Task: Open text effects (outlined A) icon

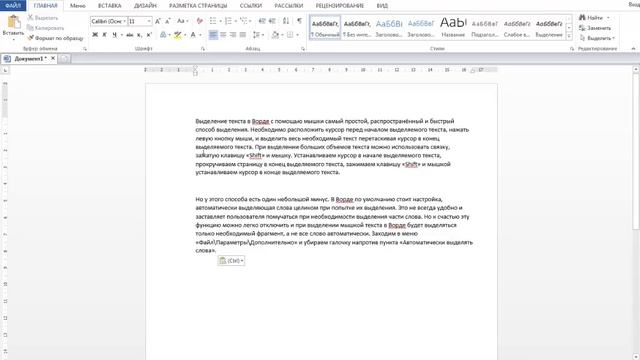Action: tap(163, 35)
